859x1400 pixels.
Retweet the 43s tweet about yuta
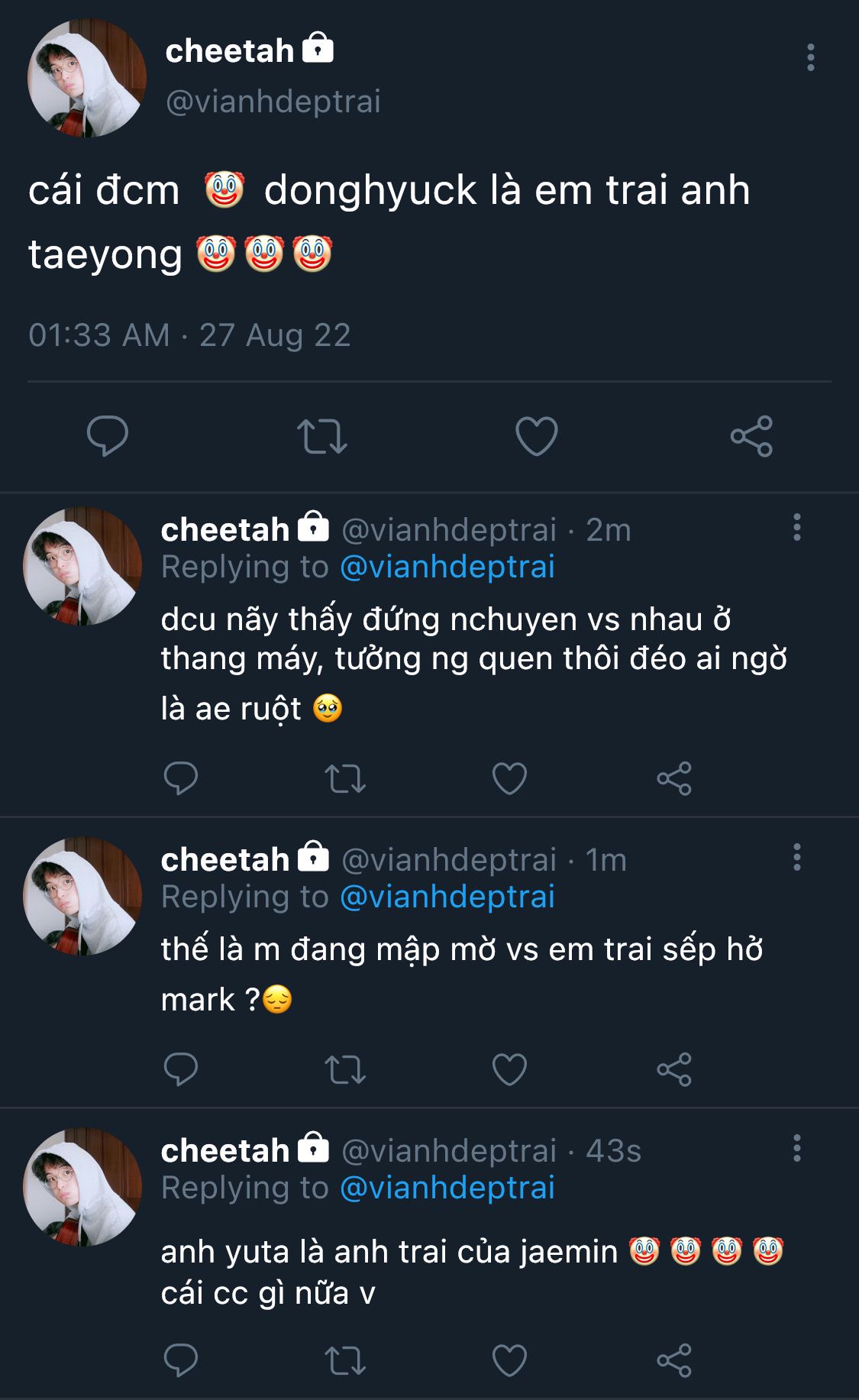click(345, 1360)
